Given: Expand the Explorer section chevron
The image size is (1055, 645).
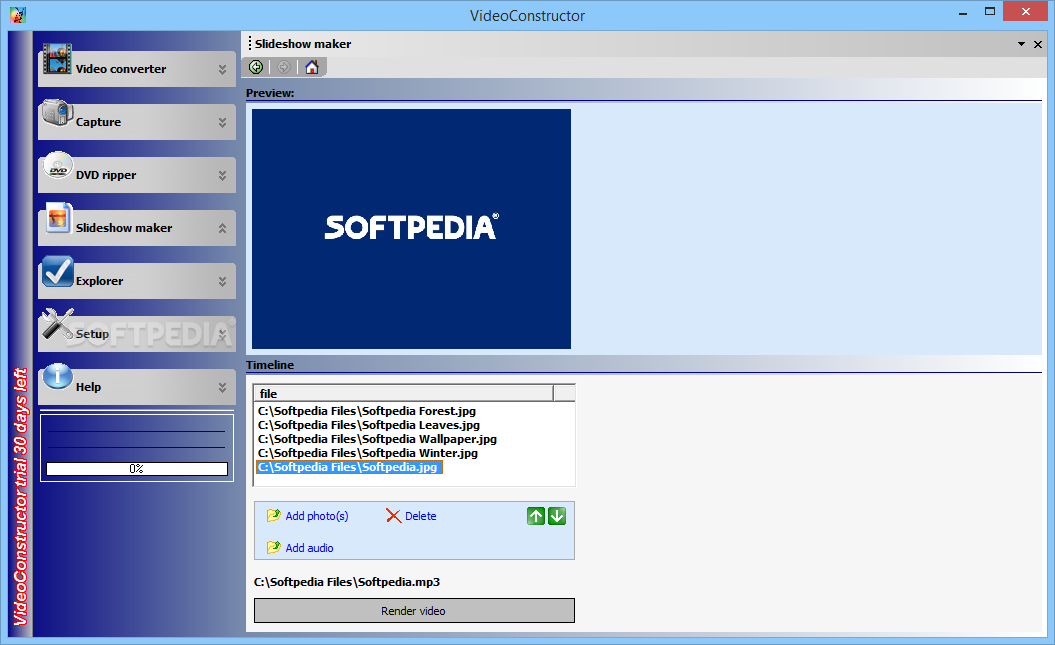Looking at the screenshot, I should click(x=222, y=282).
